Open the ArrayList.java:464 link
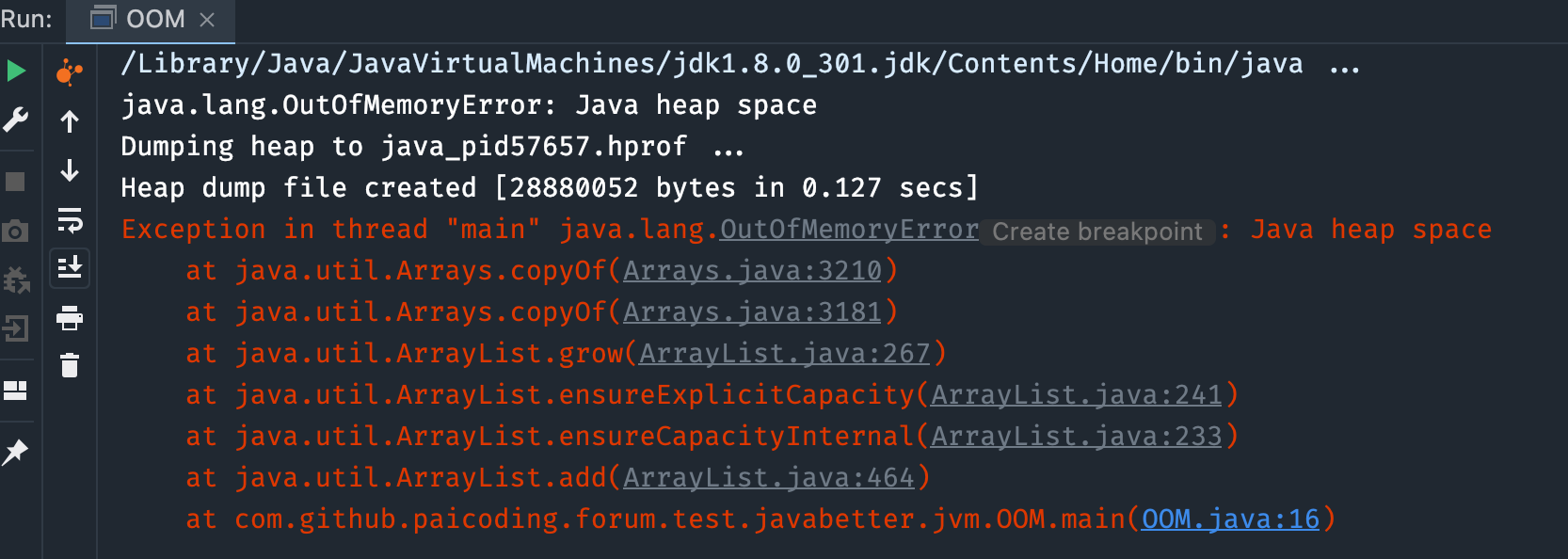The height and width of the screenshot is (559, 1568). pyautogui.click(x=768, y=478)
